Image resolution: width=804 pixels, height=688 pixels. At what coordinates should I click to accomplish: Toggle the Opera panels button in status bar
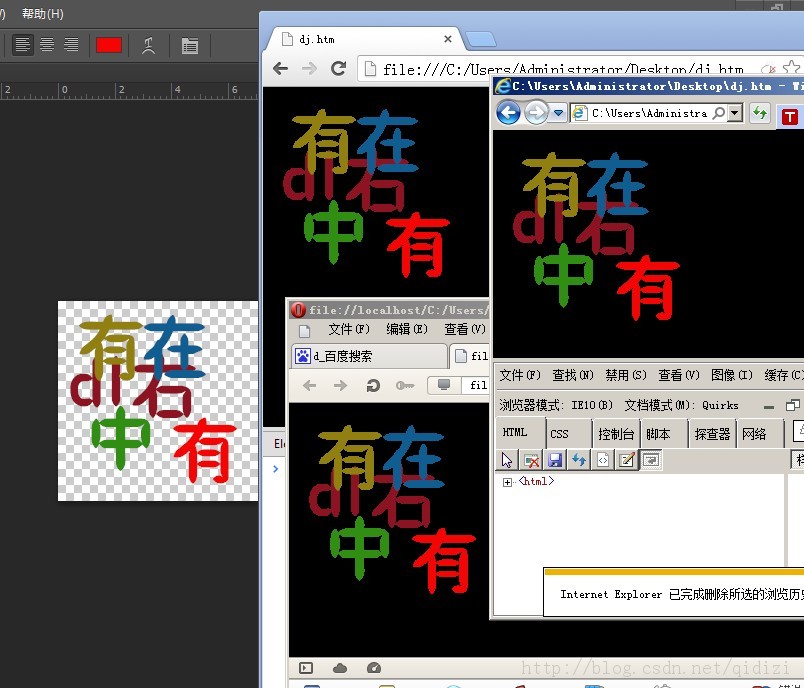[x=306, y=667]
